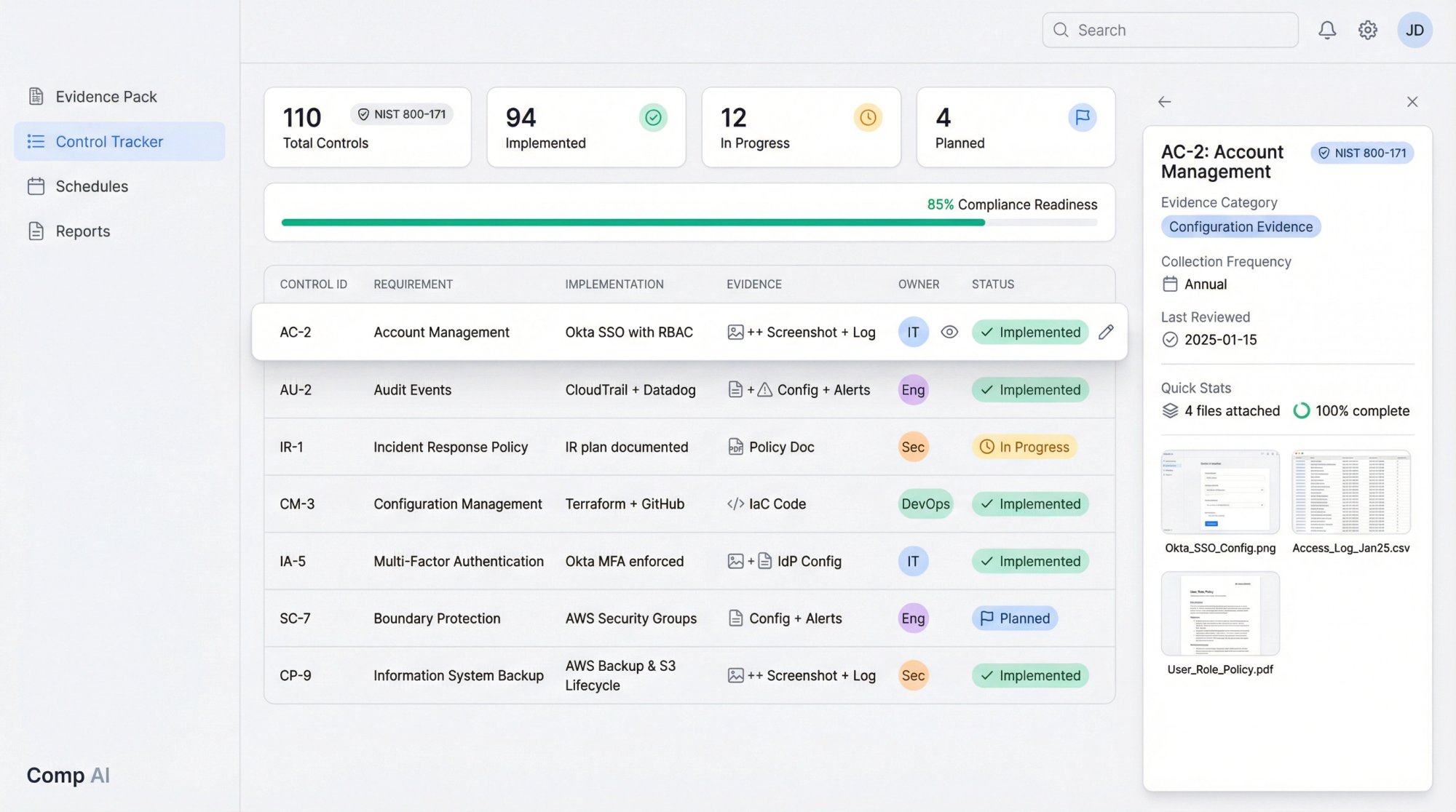The height and width of the screenshot is (812, 1456).
Task: Toggle the In Progress status on IR-1
Action: (1024, 447)
